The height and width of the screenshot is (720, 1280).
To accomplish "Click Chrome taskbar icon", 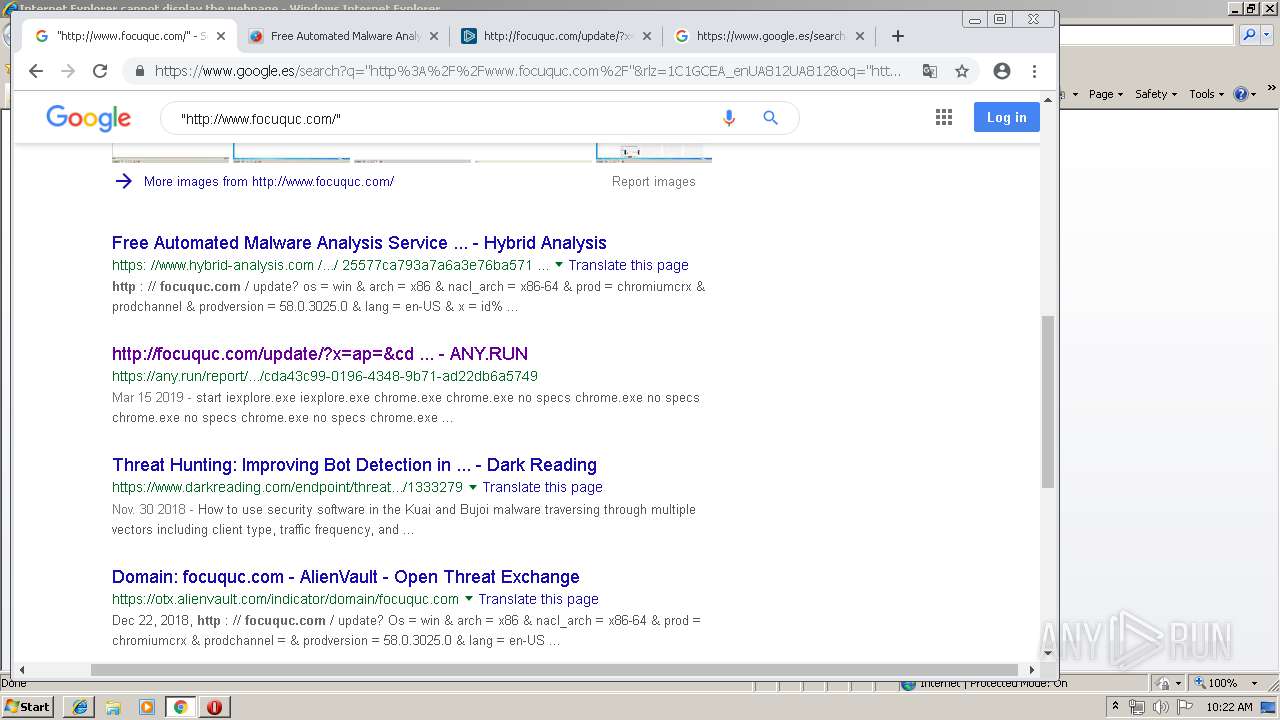I will [181, 707].
